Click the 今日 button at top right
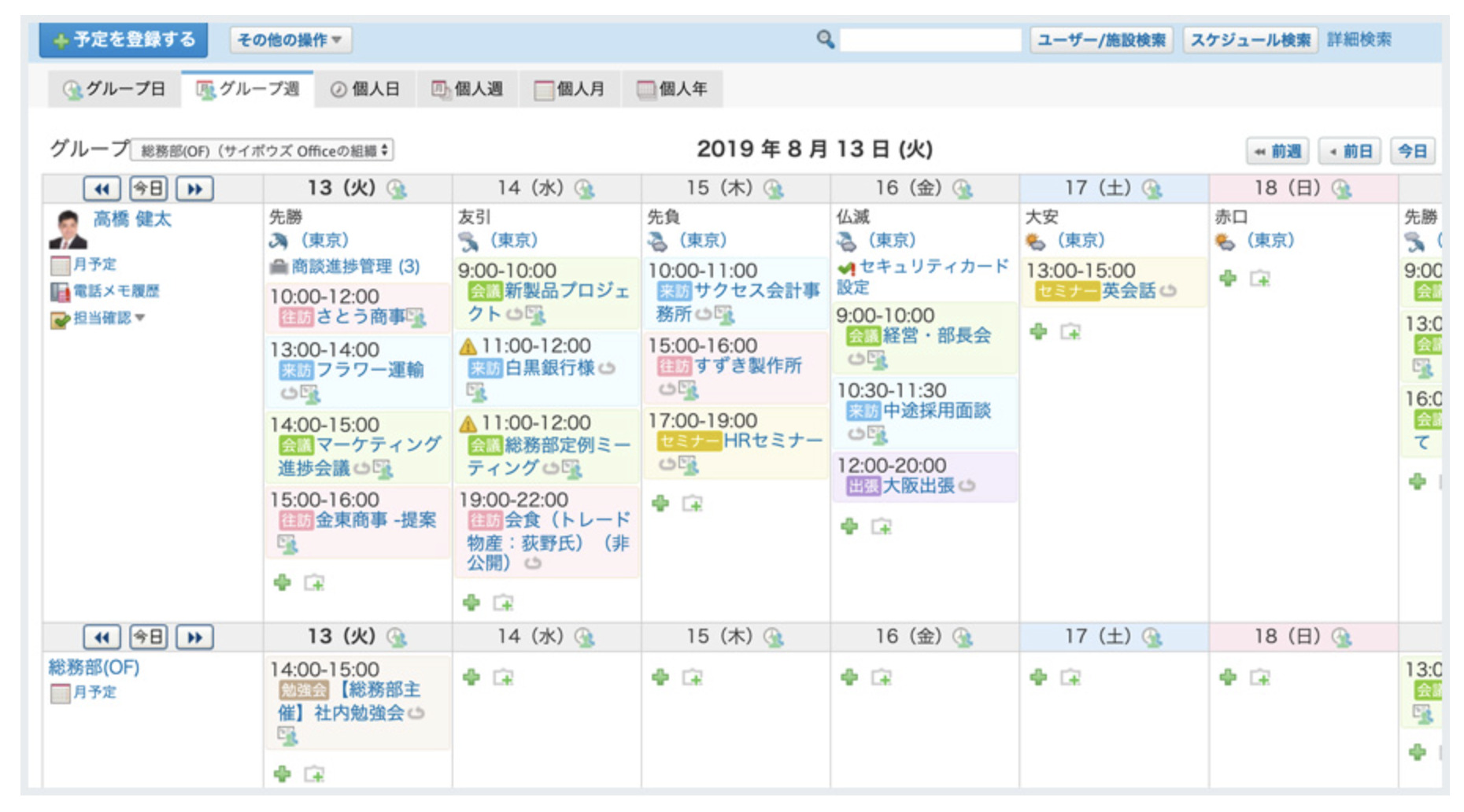This screenshot has width=1464, height=812. click(x=1412, y=151)
